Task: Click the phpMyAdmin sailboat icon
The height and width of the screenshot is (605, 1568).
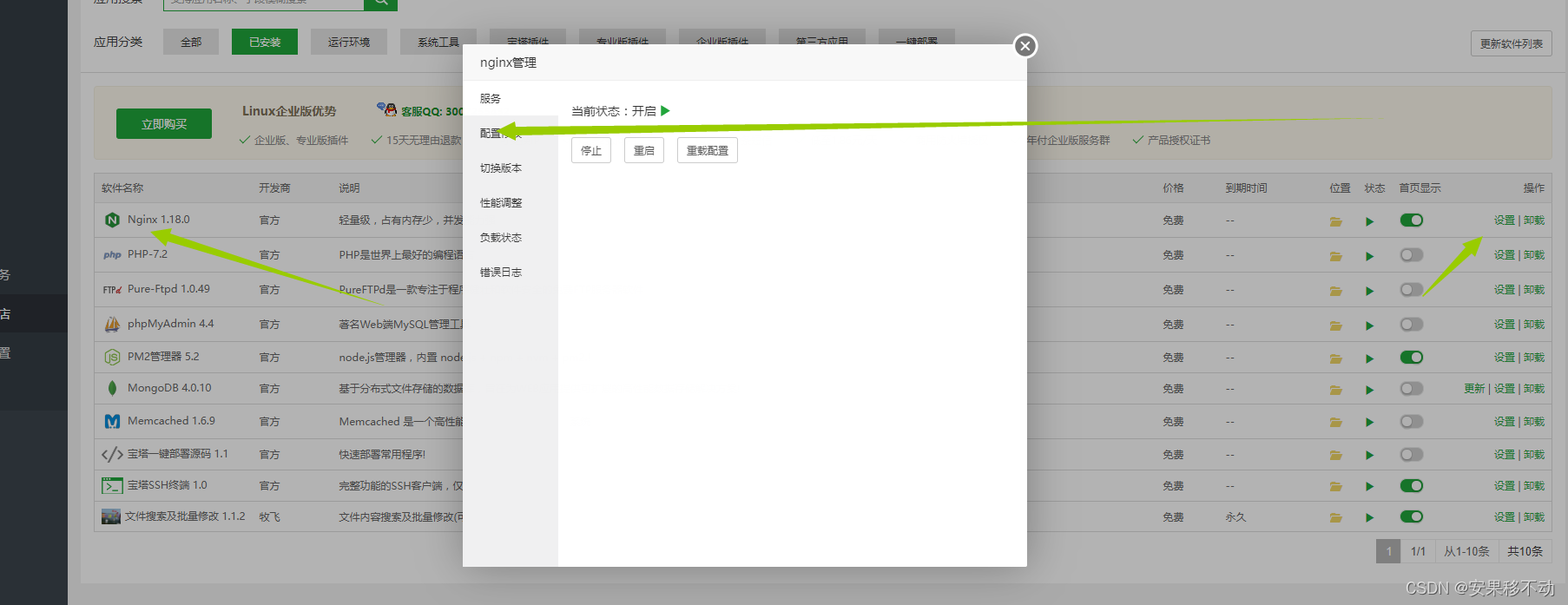Action: 112,325
